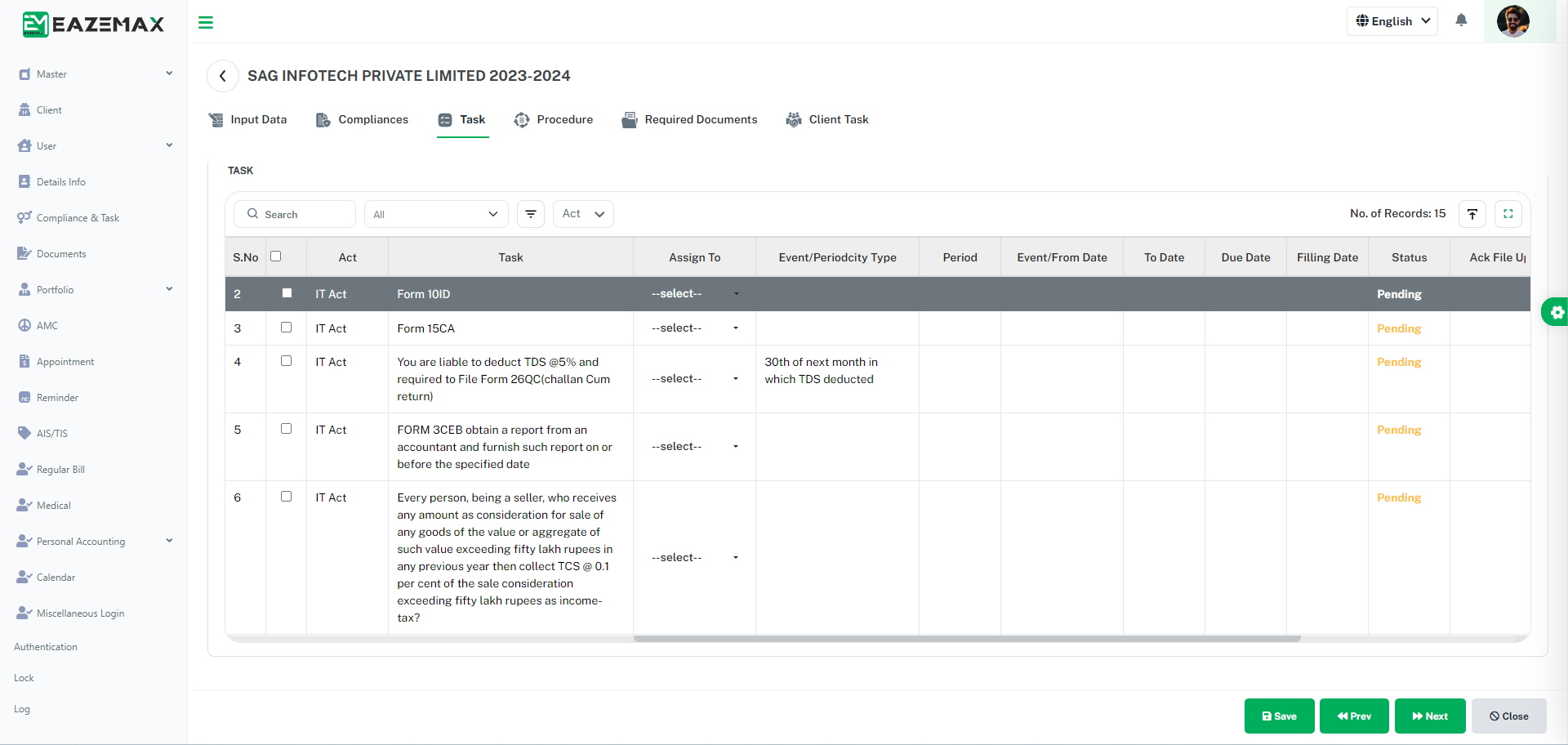Check the checkbox for Form 15CA row

pyautogui.click(x=287, y=328)
